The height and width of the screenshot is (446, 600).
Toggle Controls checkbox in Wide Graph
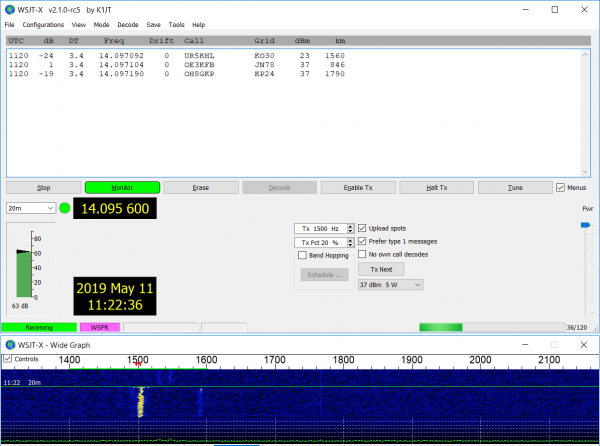9,359
